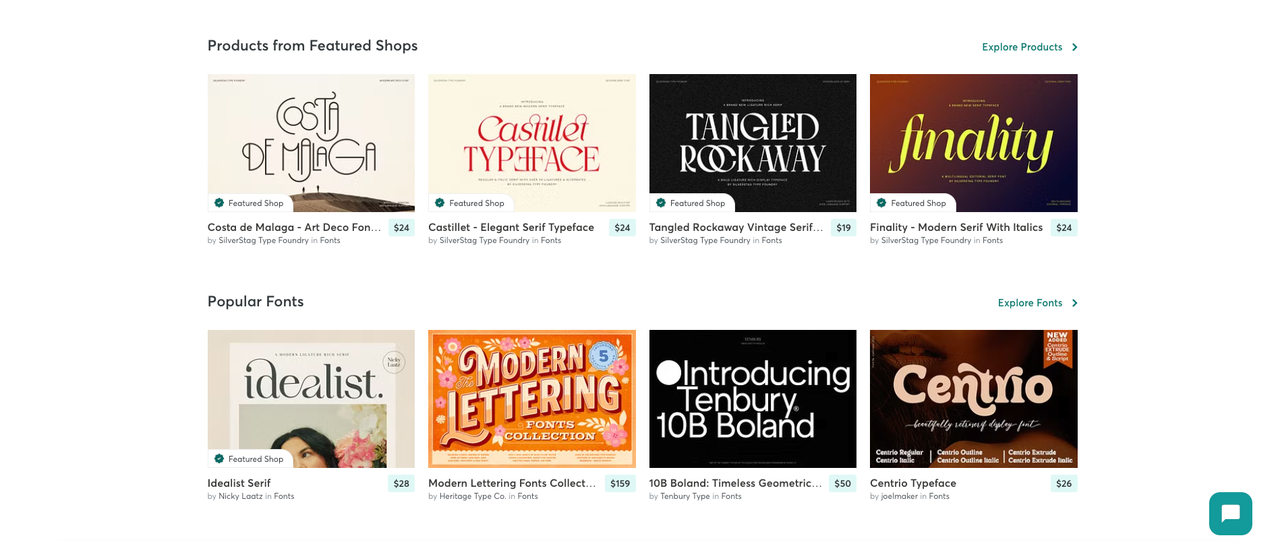
Task: Open the Centrio Typeface preview image
Action: click(x=973, y=398)
